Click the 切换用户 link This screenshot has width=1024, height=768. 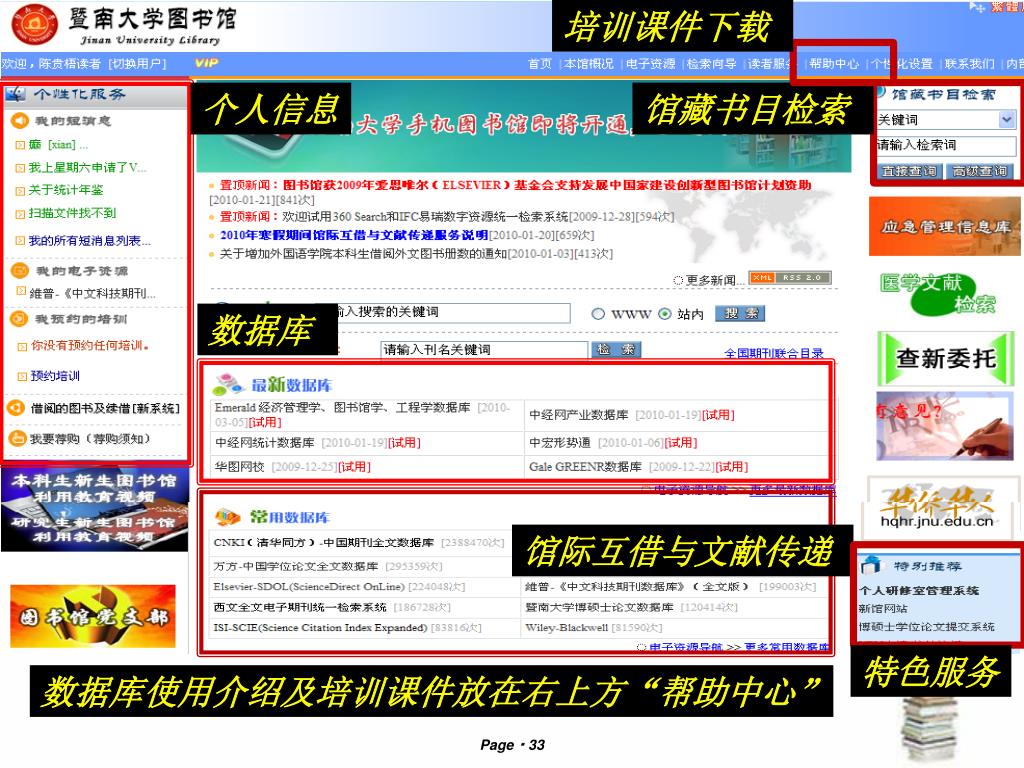tap(136, 63)
